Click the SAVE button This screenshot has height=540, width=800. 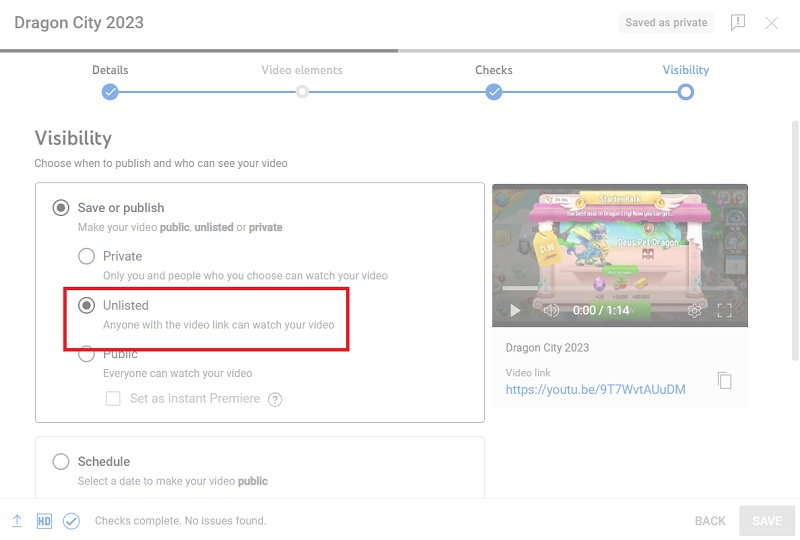tap(767, 521)
